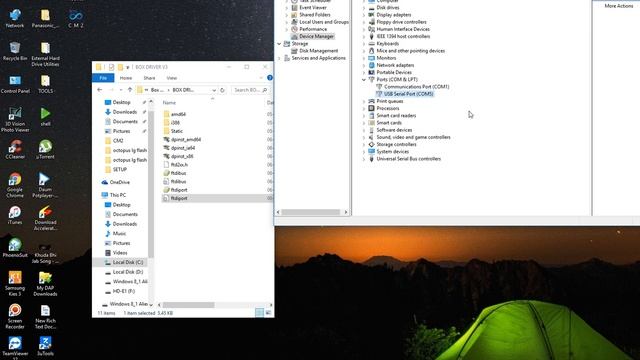
Task: Open the Network desktop icon
Action: tap(15, 18)
